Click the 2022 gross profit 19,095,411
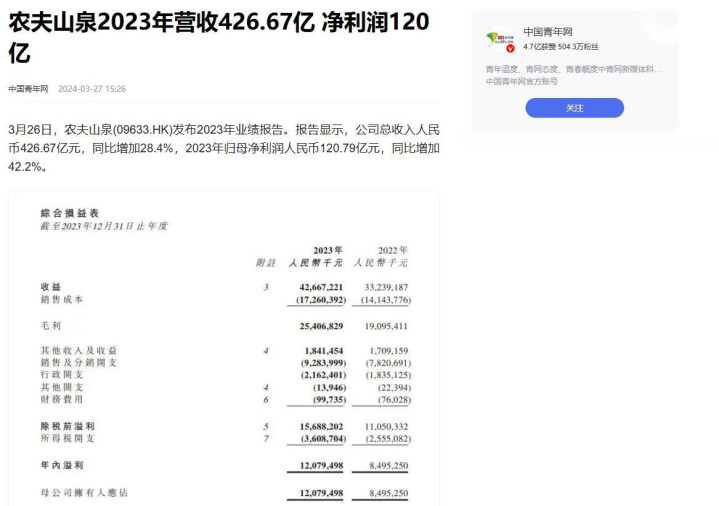 (386, 326)
